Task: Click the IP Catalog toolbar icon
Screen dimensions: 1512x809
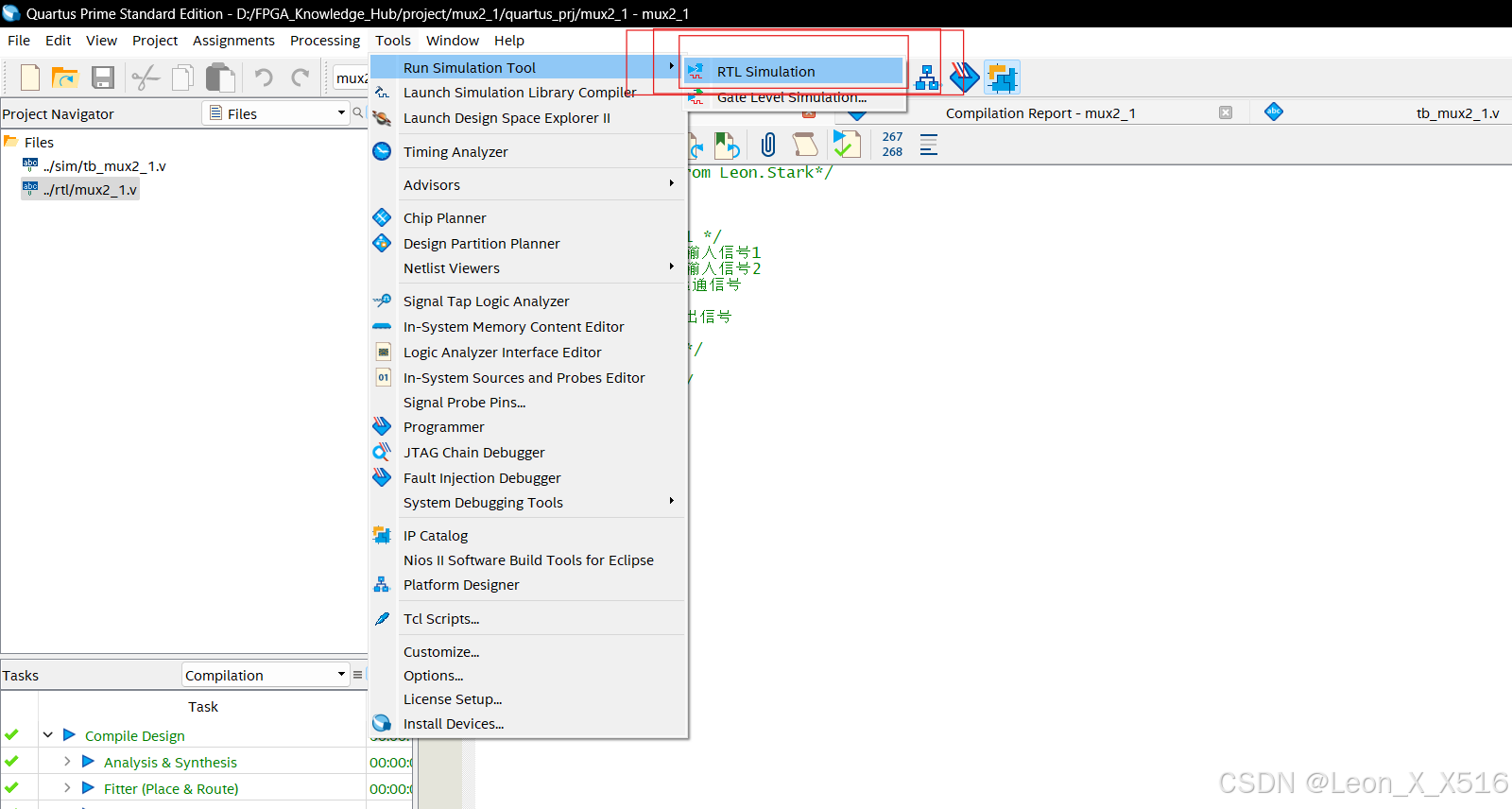Action: click(x=1003, y=77)
